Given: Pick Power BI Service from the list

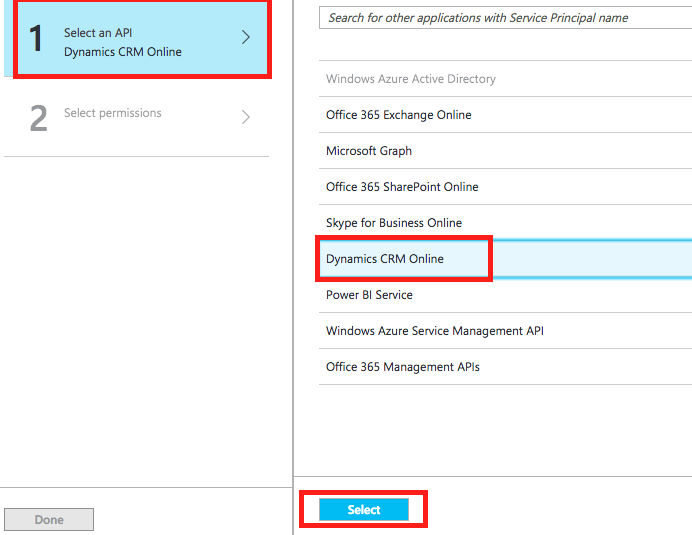Looking at the screenshot, I should pos(505,295).
